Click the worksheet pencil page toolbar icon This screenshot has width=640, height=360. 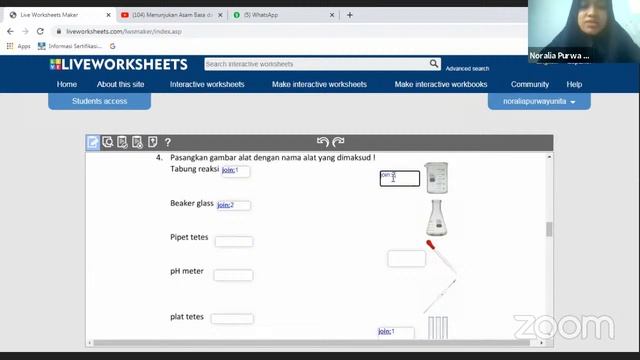[x=122, y=142]
